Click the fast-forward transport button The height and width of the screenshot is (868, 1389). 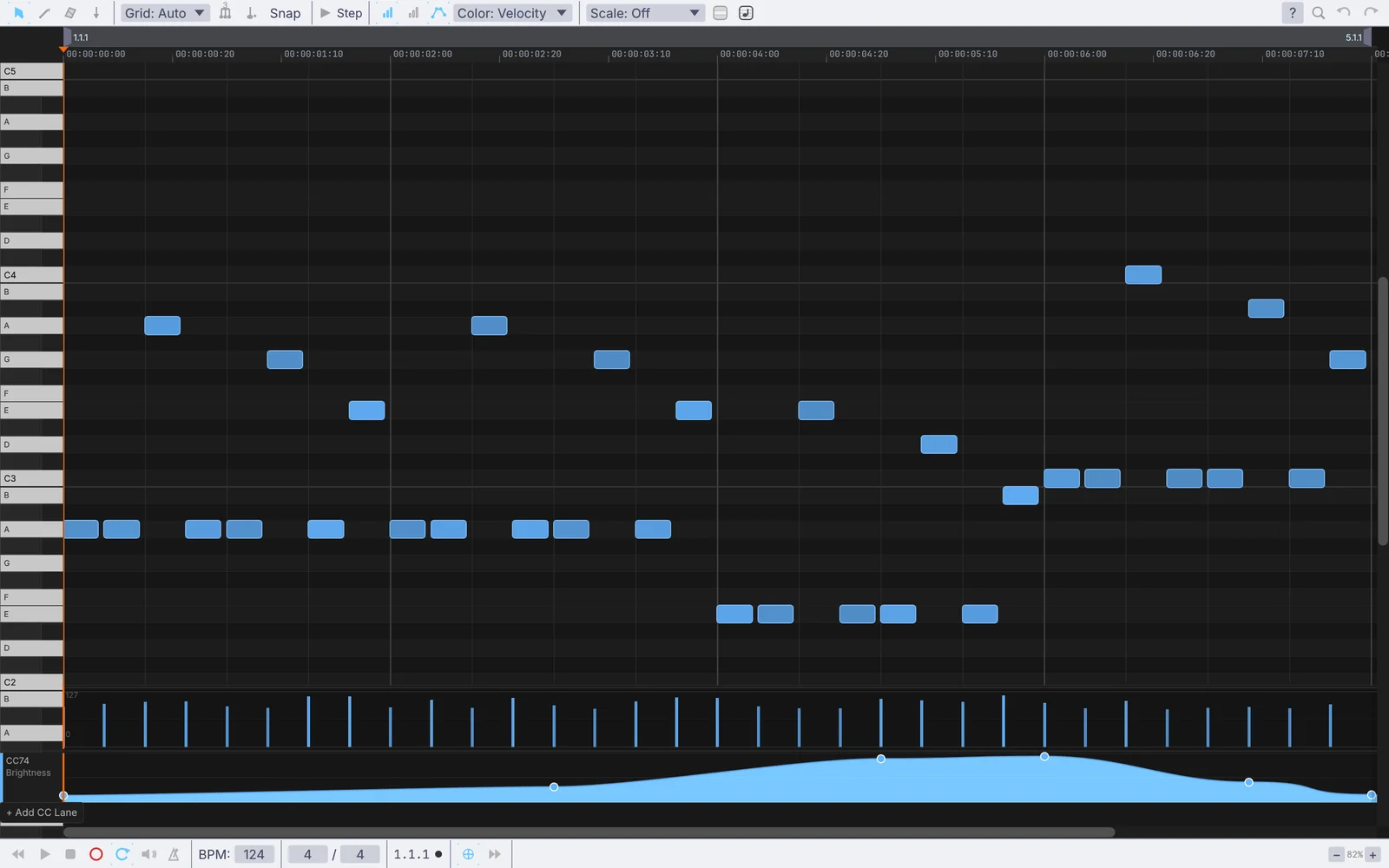pyautogui.click(x=494, y=854)
